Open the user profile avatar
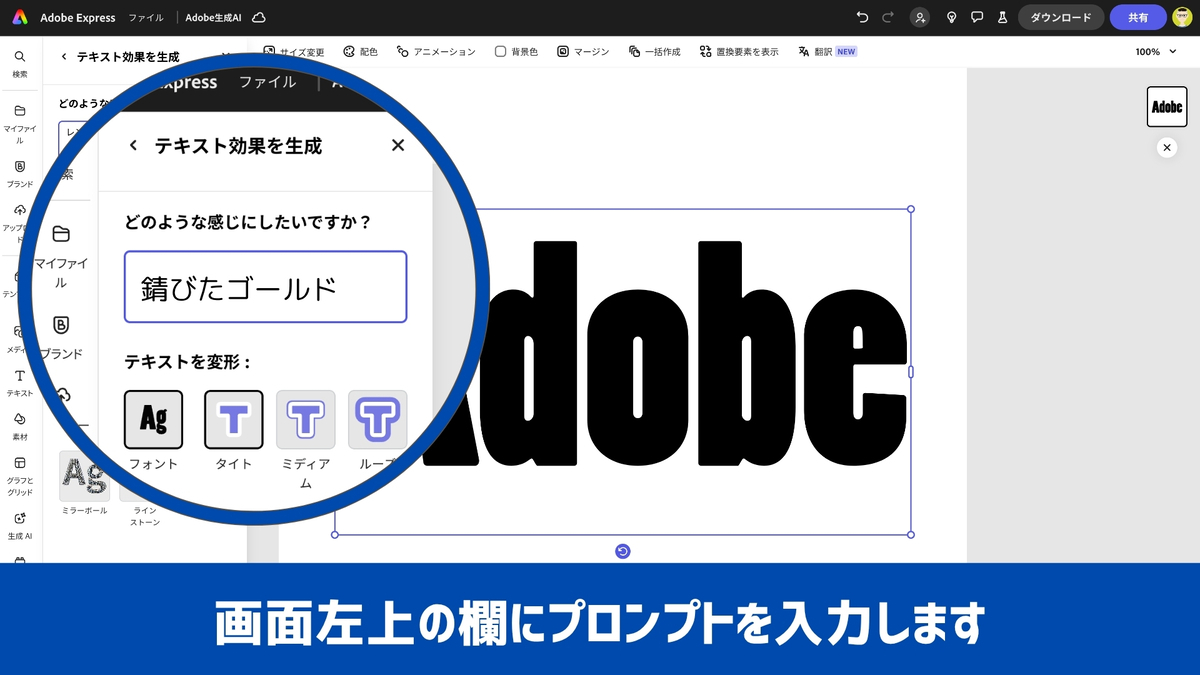1200x675 pixels. [x=1182, y=17]
